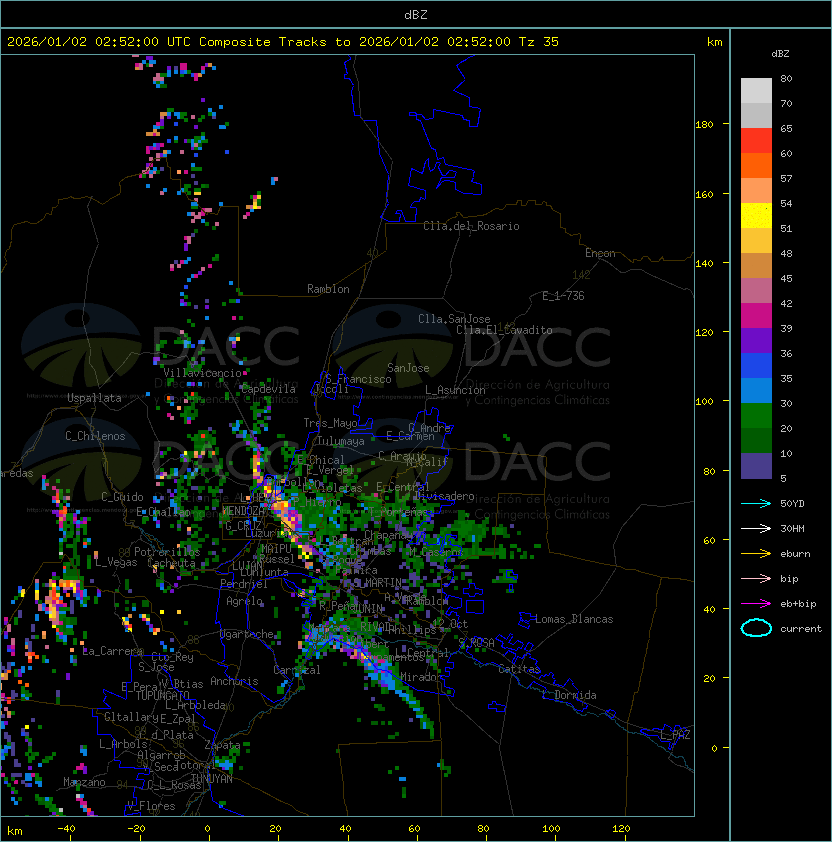Click the dBZ title at the top
The image size is (832, 842).
click(x=416, y=15)
